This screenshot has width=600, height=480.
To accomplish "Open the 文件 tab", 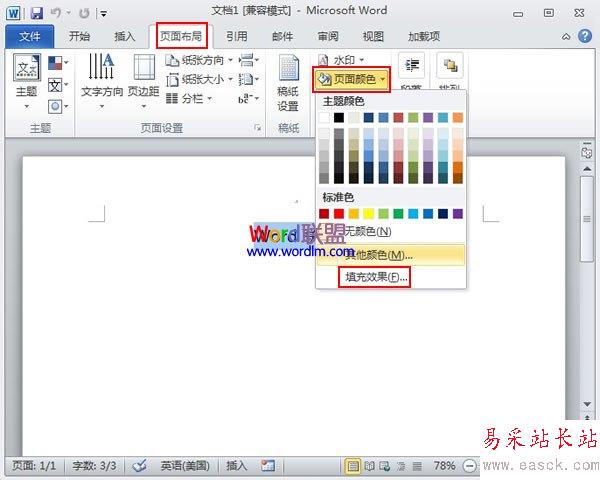I will point(29,36).
